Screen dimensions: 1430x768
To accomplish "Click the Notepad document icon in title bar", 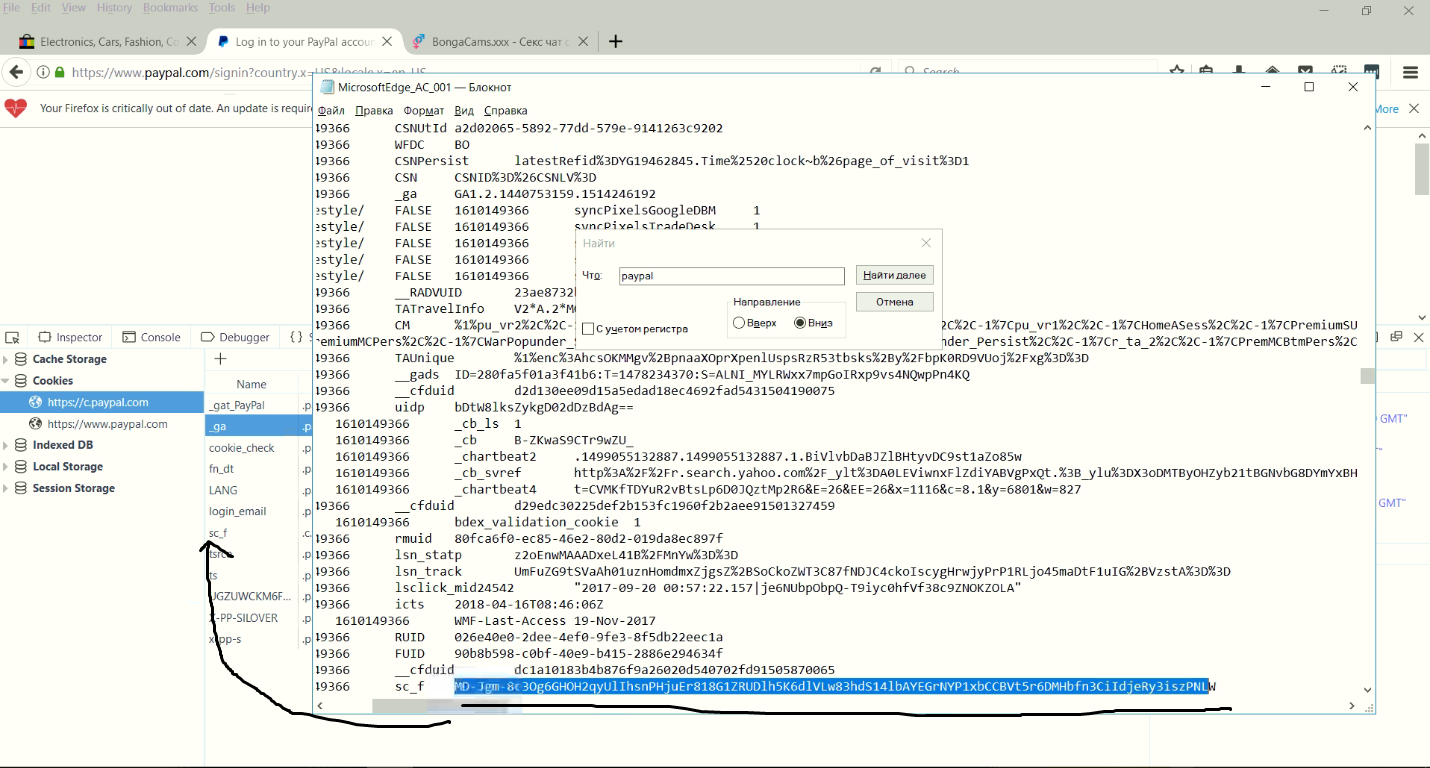I will click(x=326, y=87).
